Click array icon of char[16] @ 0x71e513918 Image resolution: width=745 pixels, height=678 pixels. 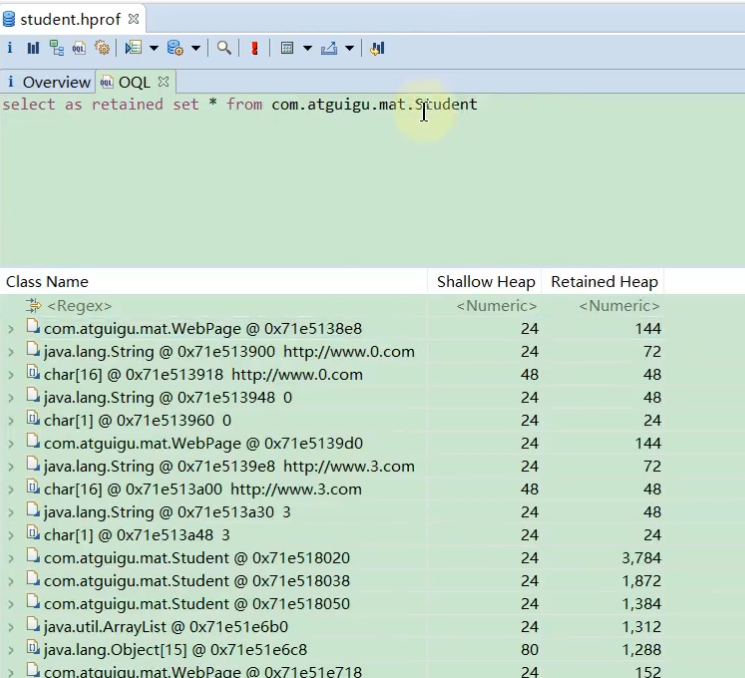[x=33, y=372]
